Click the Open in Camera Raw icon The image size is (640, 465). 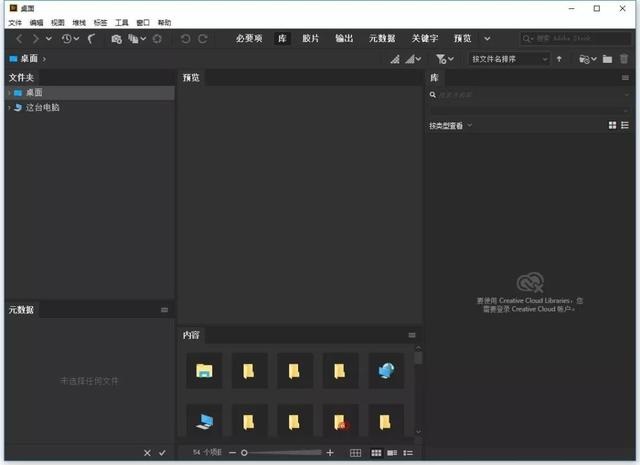tap(157, 39)
